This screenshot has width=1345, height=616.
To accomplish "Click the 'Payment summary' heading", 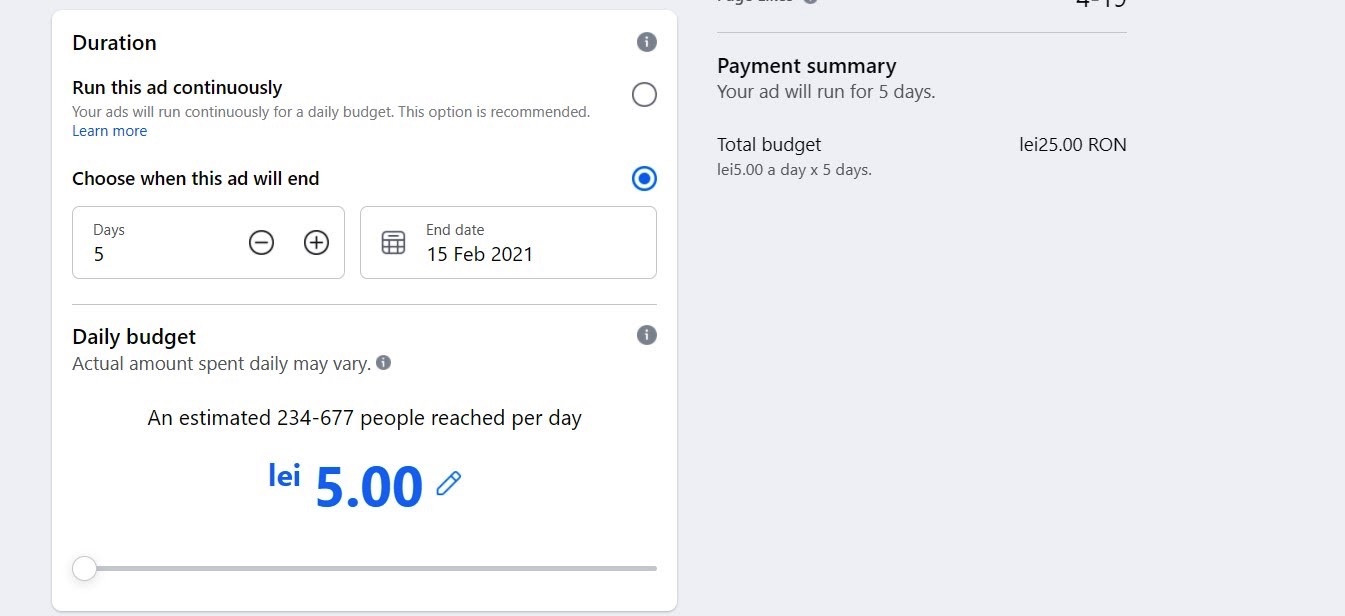I will pos(806,66).
